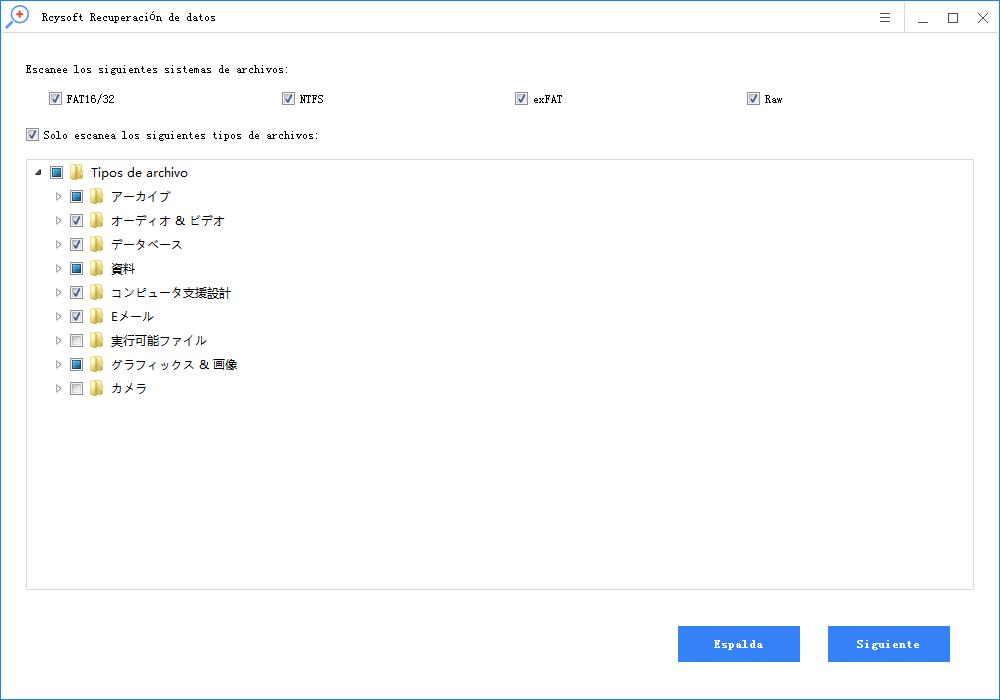Expand the 資料 node

[x=58, y=268]
